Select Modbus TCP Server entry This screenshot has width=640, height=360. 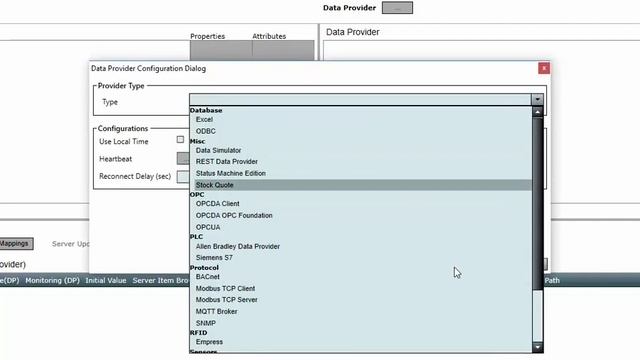[x=227, y=300]
